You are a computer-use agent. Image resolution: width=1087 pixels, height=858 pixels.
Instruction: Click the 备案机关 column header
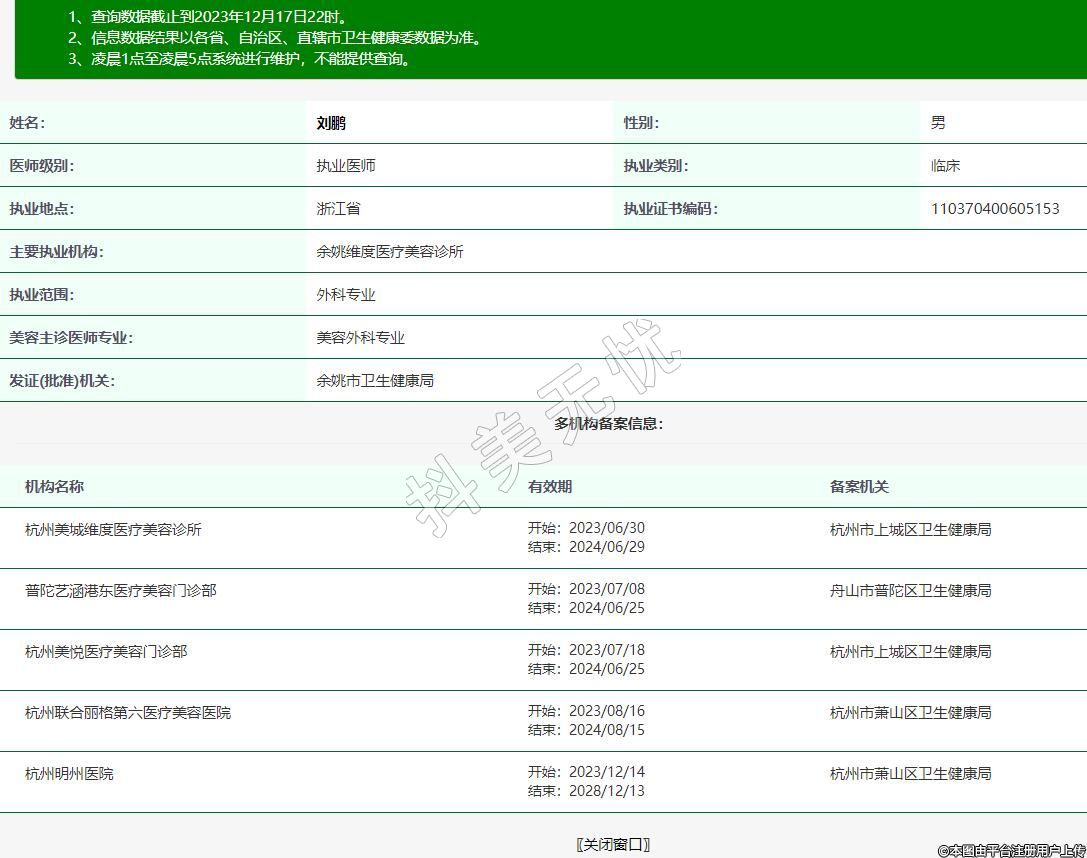(x=859, y=487)
